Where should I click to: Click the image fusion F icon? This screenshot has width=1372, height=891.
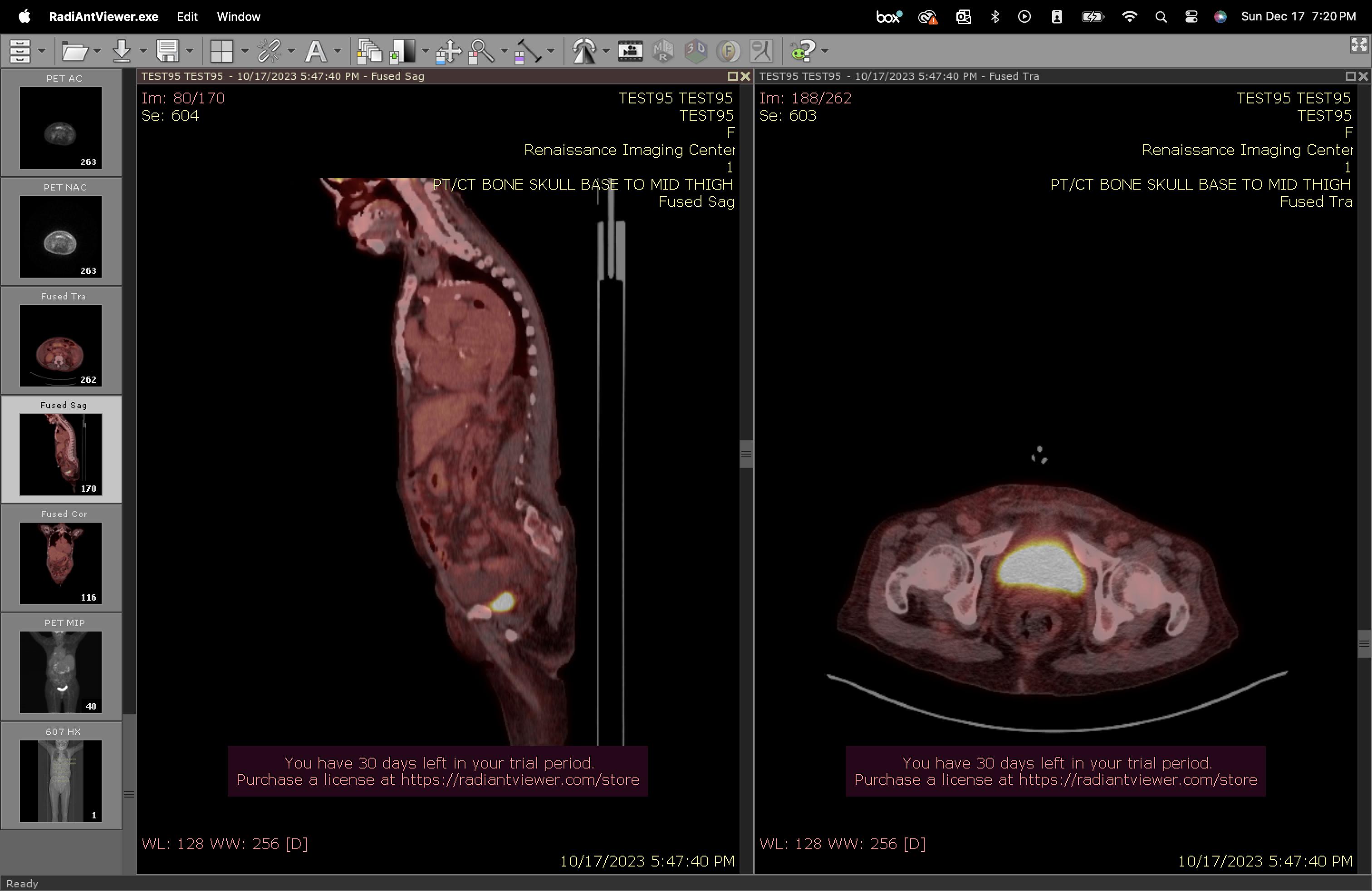coord(728,51)
